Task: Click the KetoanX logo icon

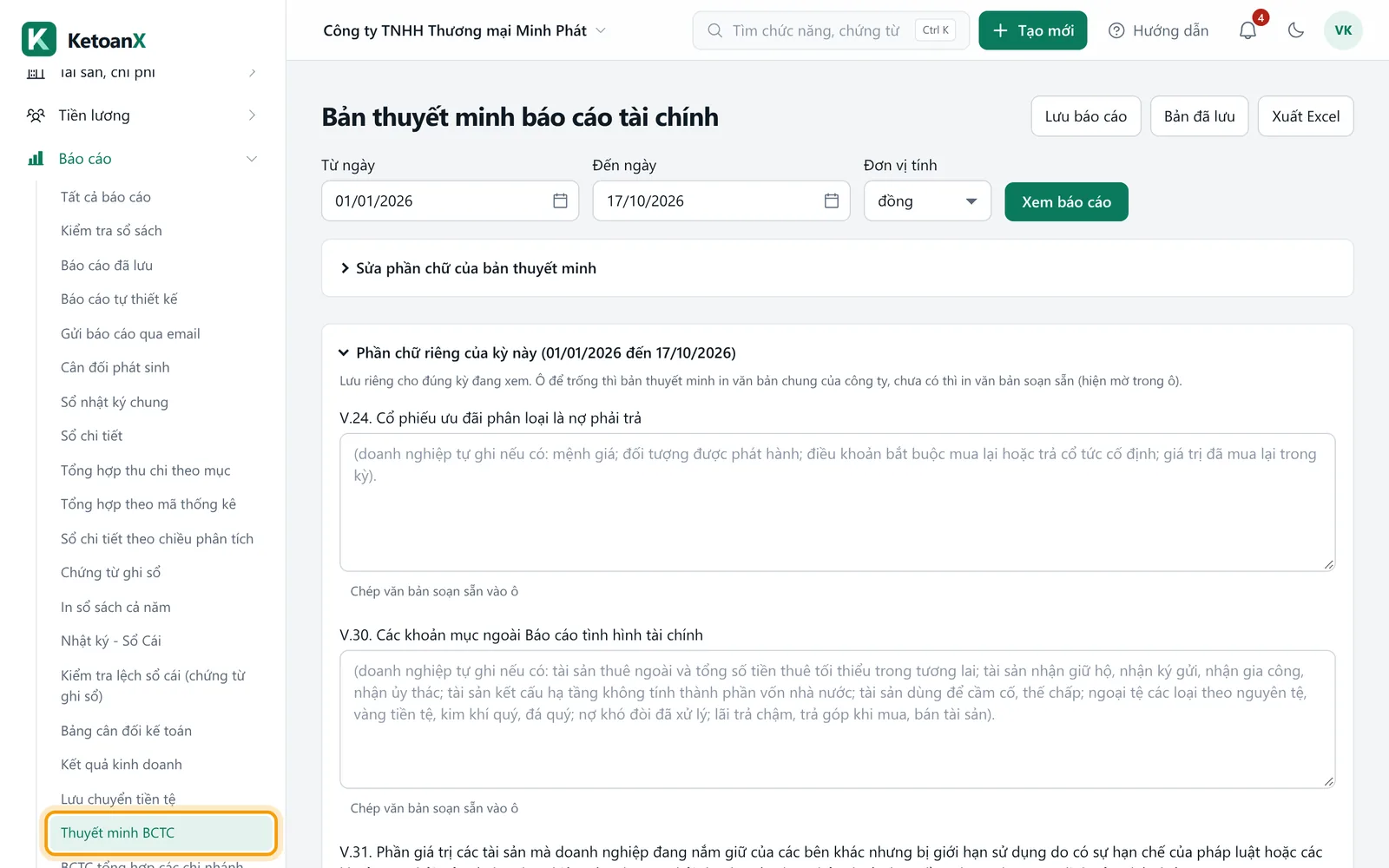Action: click(39, 39)
